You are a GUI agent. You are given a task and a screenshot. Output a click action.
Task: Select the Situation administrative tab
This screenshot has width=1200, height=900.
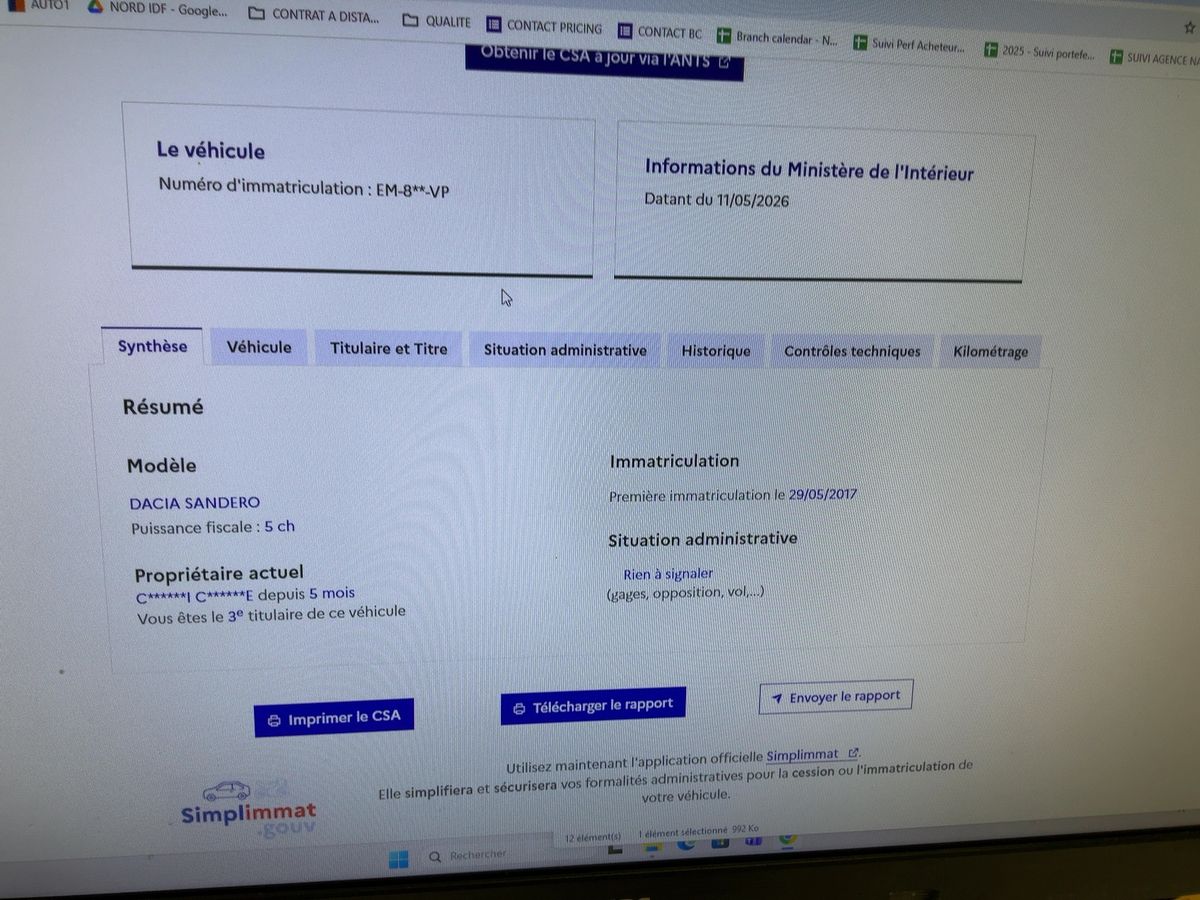click(x=565, y=350)
